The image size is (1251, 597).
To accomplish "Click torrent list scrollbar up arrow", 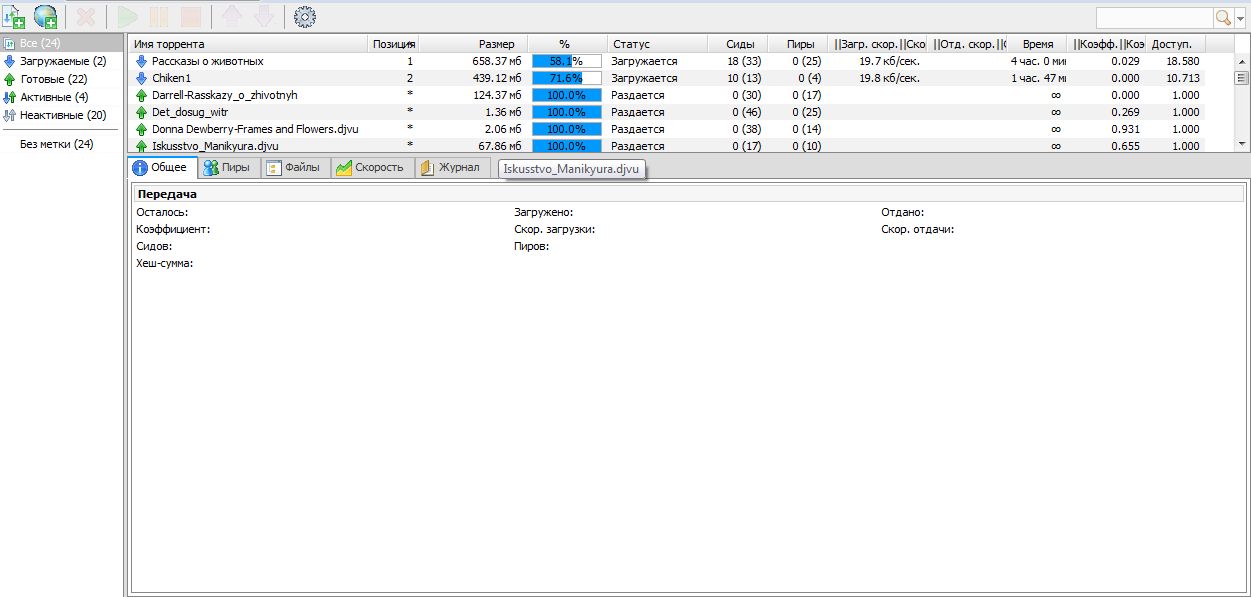I will 1243,60.
